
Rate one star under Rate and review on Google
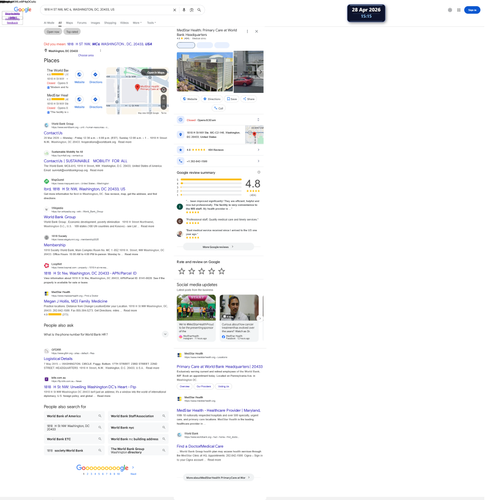[x=182, y=271]
